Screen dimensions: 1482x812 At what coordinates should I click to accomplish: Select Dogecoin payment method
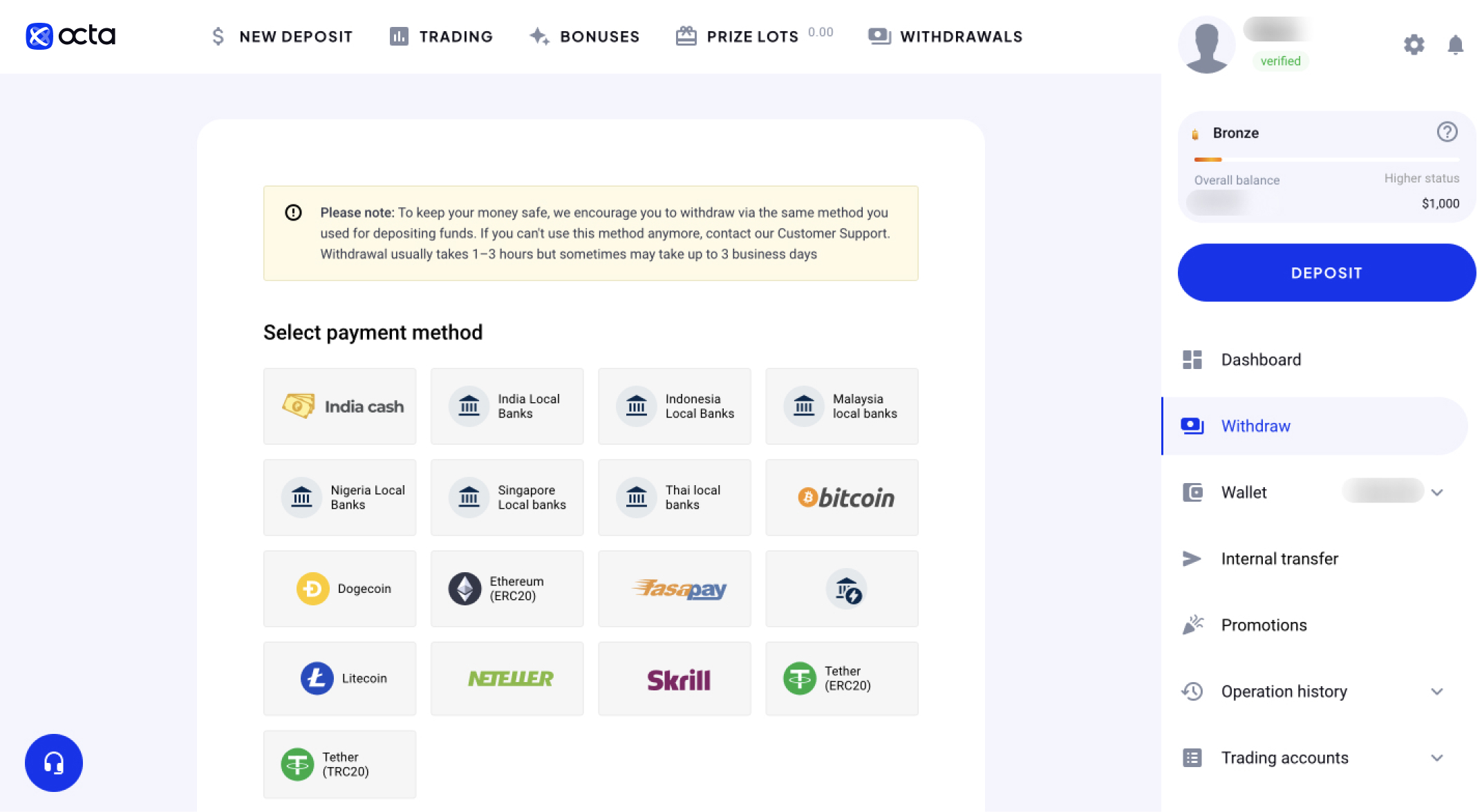tap(340, 589)
